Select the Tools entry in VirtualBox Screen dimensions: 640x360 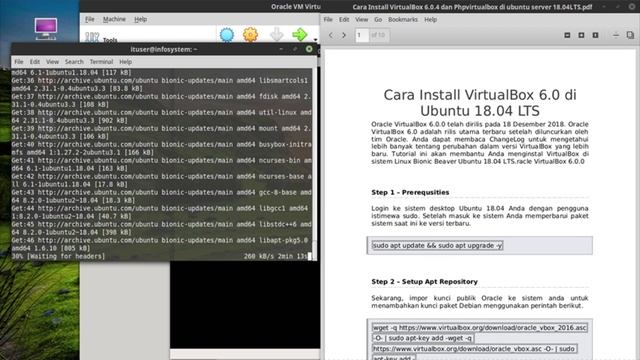point(102,38)
